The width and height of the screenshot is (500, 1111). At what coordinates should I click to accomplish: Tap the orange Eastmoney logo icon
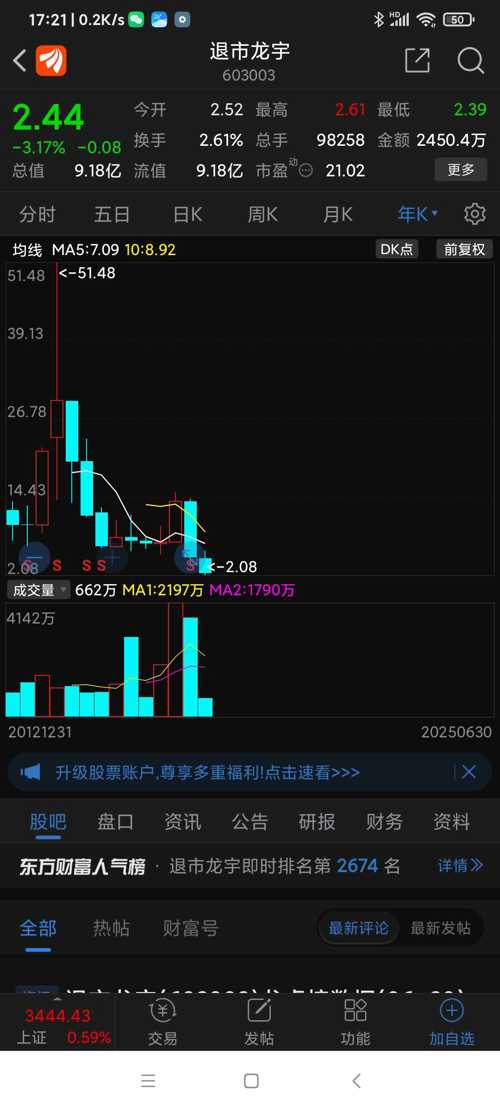[51, 61]
